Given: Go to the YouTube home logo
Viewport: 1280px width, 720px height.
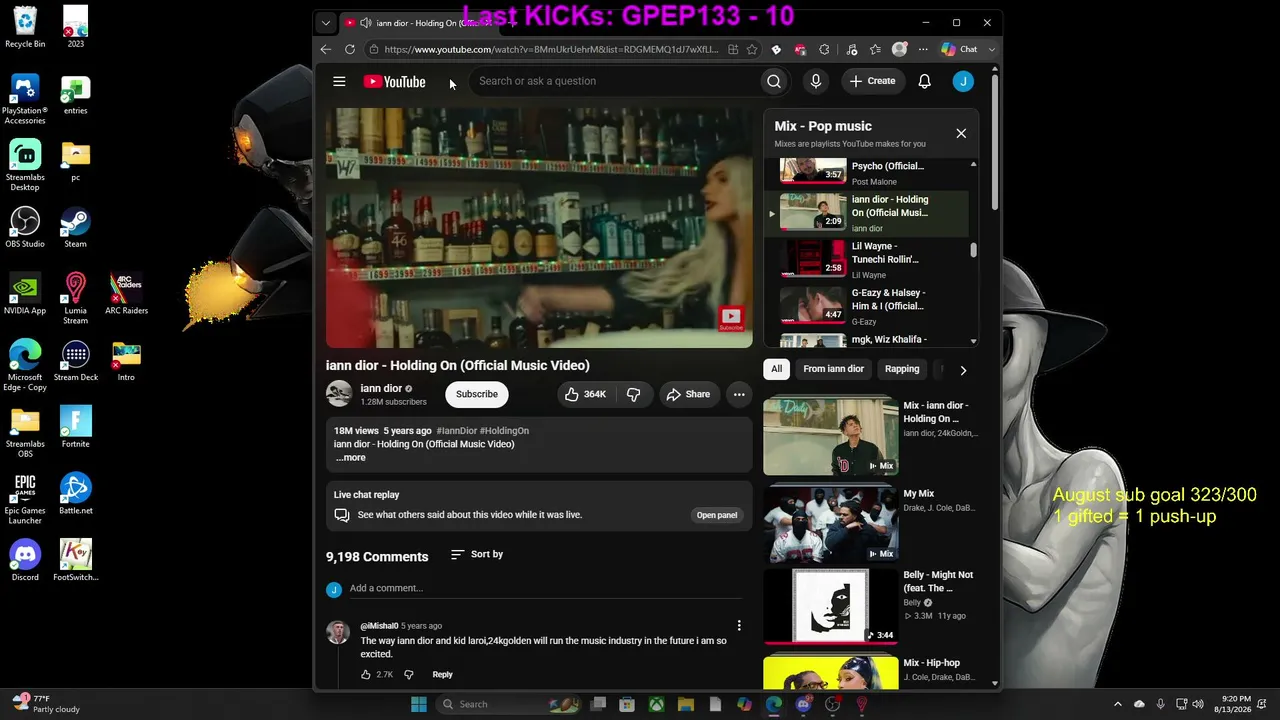Looking at the screenshot, I should click(394, 82).
